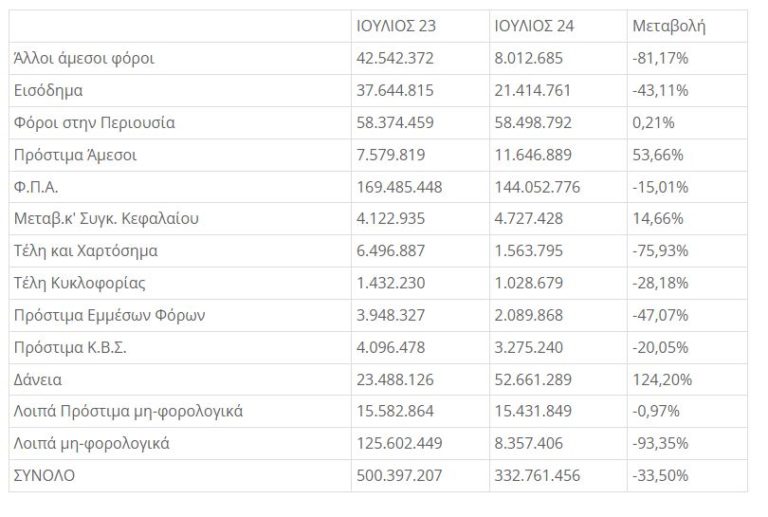Select the Τέλη και Χαρτόσημα row label
Viewport: 768px width, 517px height.
pyautogui.click(x=86, y=251)
